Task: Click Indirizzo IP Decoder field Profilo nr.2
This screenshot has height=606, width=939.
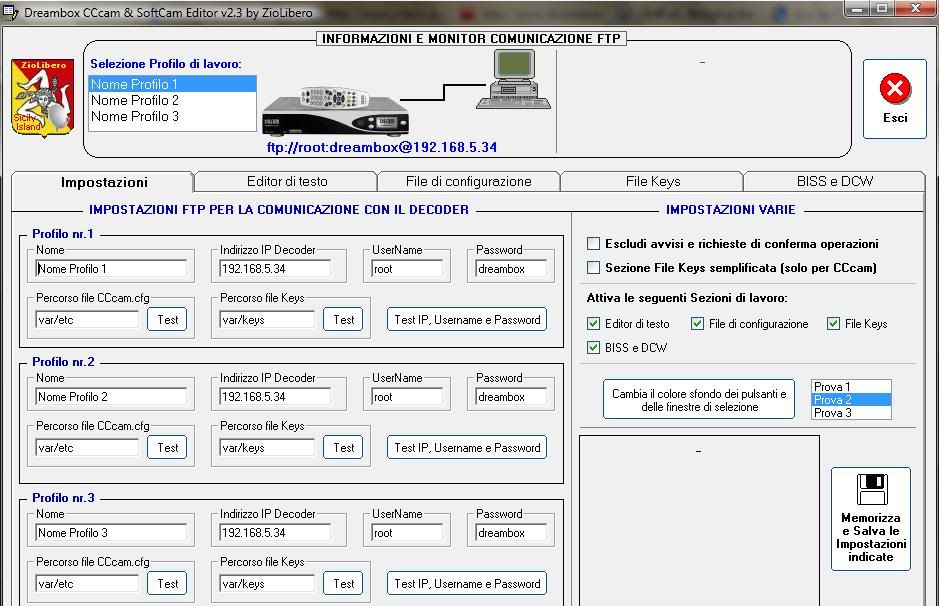Action: coord(275,397)
